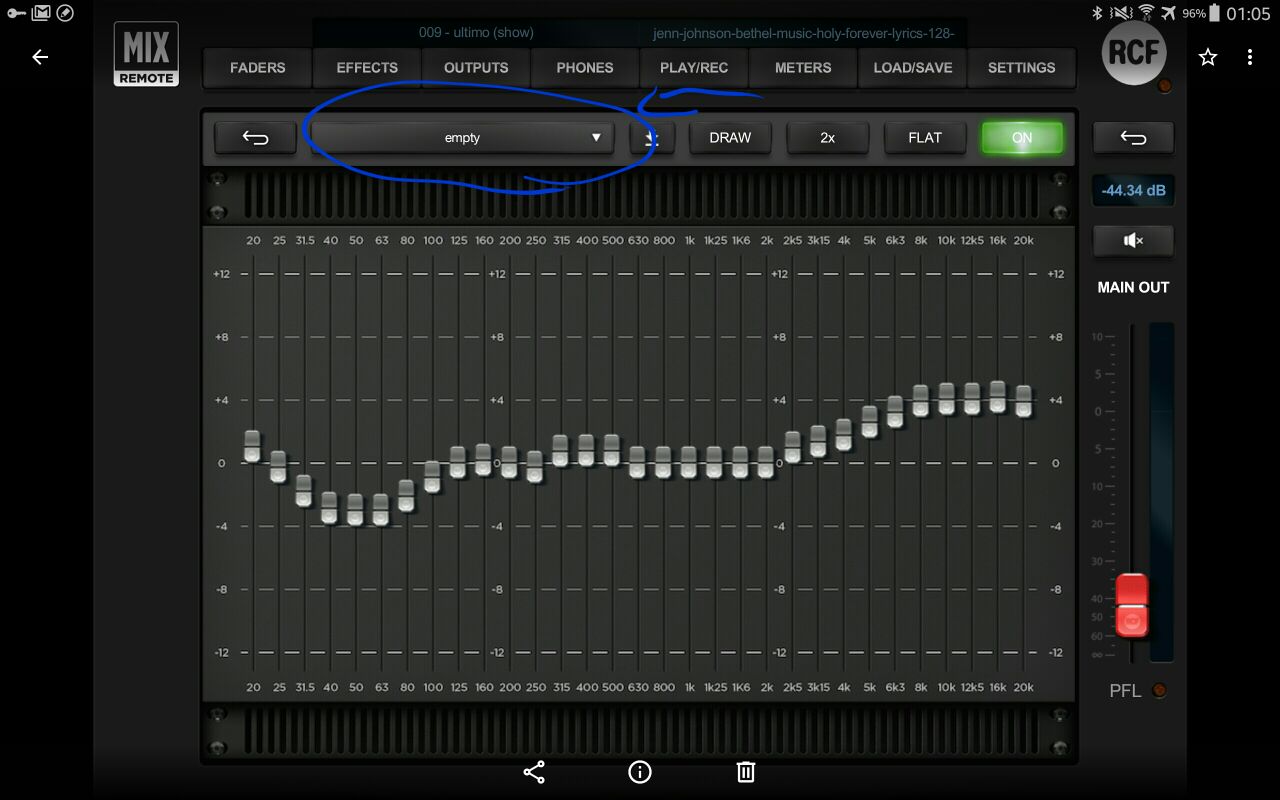This screenshot has height=800, width=1280.
Task: Click the 12k5 EQ band slider
Action: point(972,399)
